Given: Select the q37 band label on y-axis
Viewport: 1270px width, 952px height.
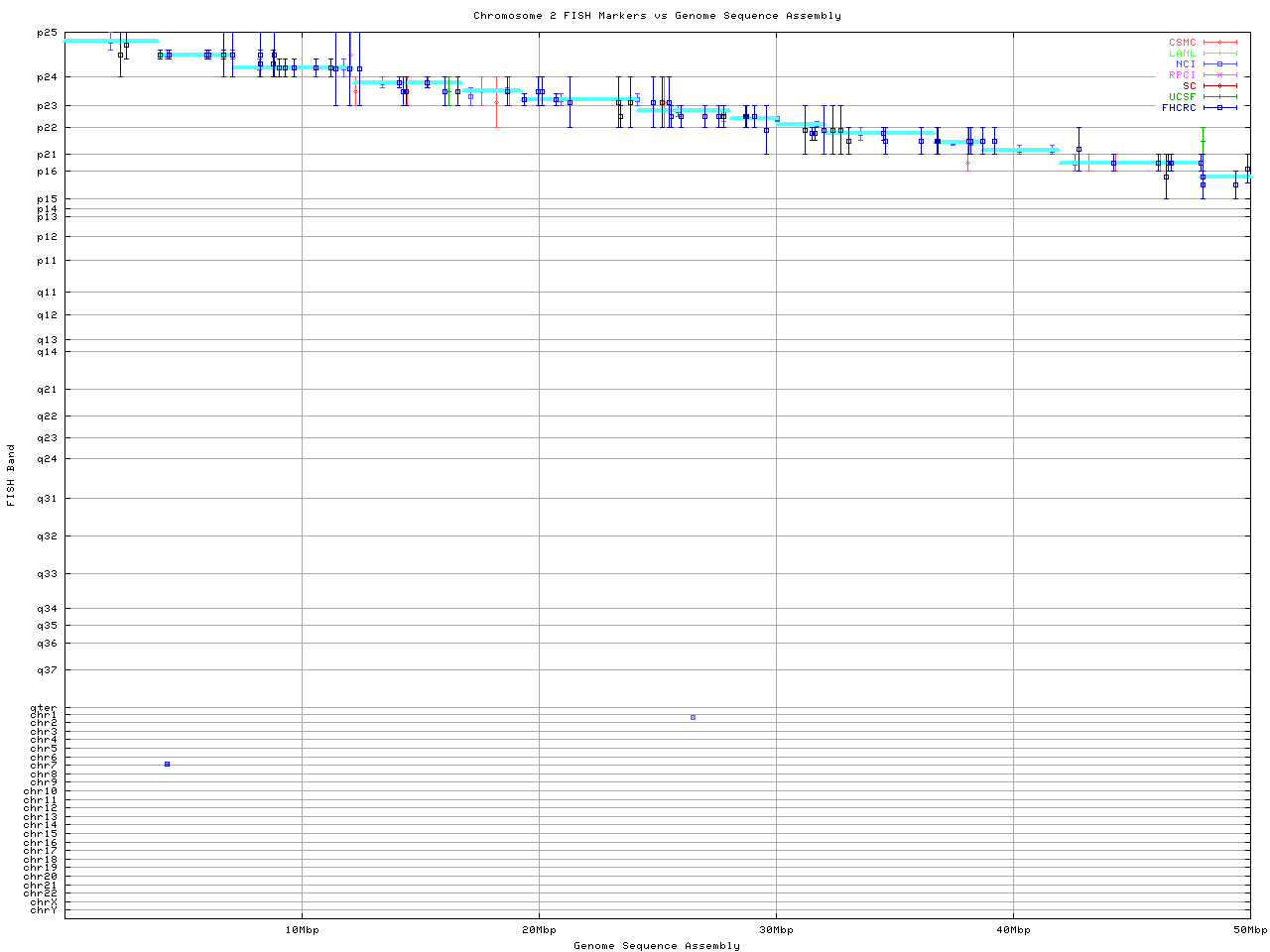Looking at the screenshot, I should pyautogui.click(x=47, y=670).
